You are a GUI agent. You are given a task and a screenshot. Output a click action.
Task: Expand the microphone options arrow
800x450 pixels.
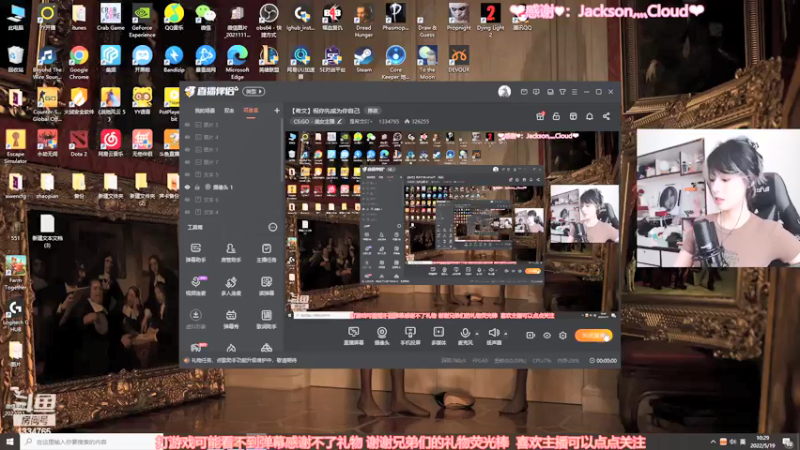point(477,334)
